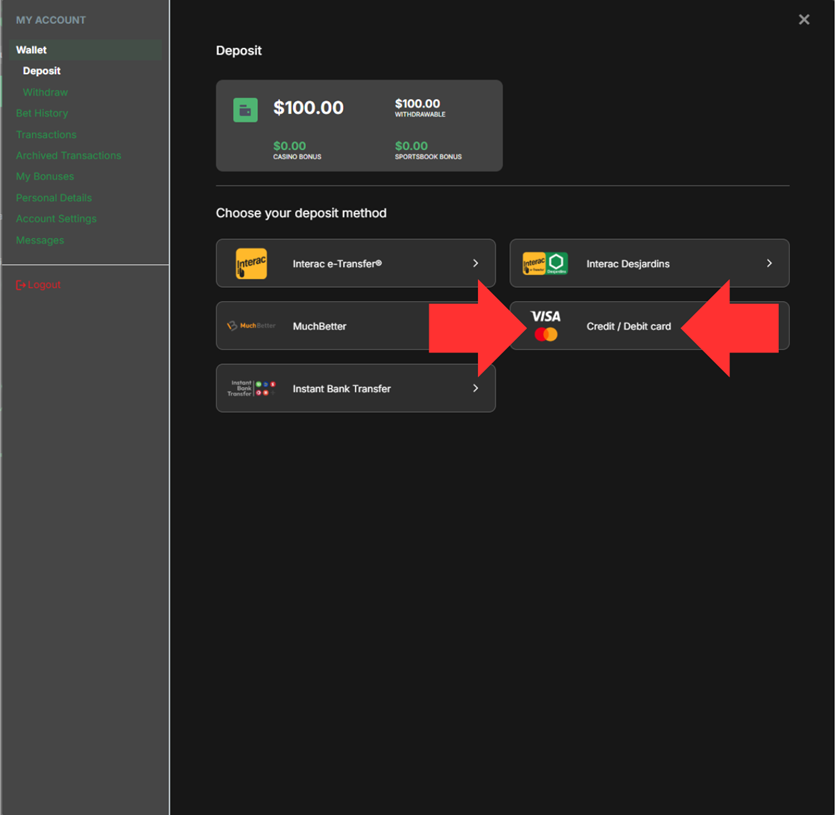Click the Interac e-Transfer logo
835x815 pixels.
251,264
